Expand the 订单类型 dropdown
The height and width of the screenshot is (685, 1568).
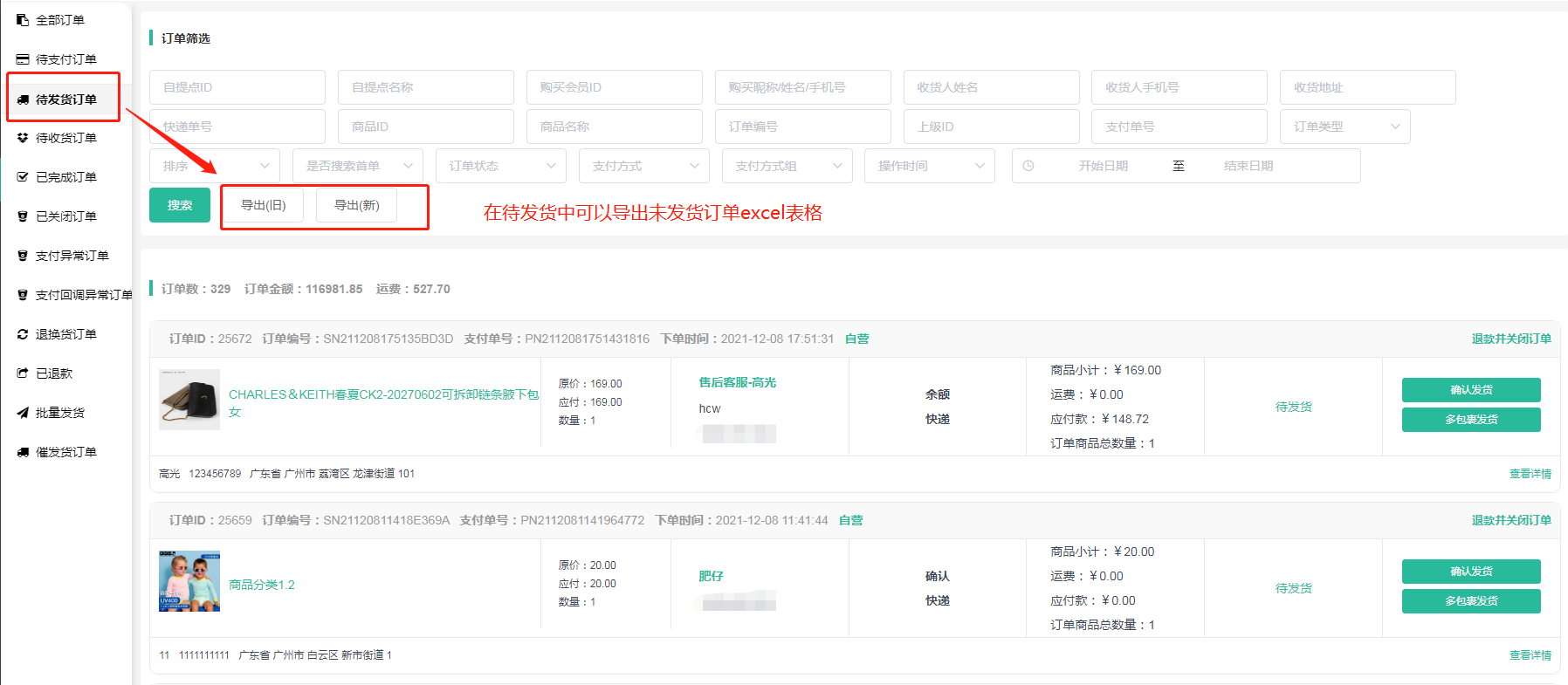click(x=1344, y=127)
